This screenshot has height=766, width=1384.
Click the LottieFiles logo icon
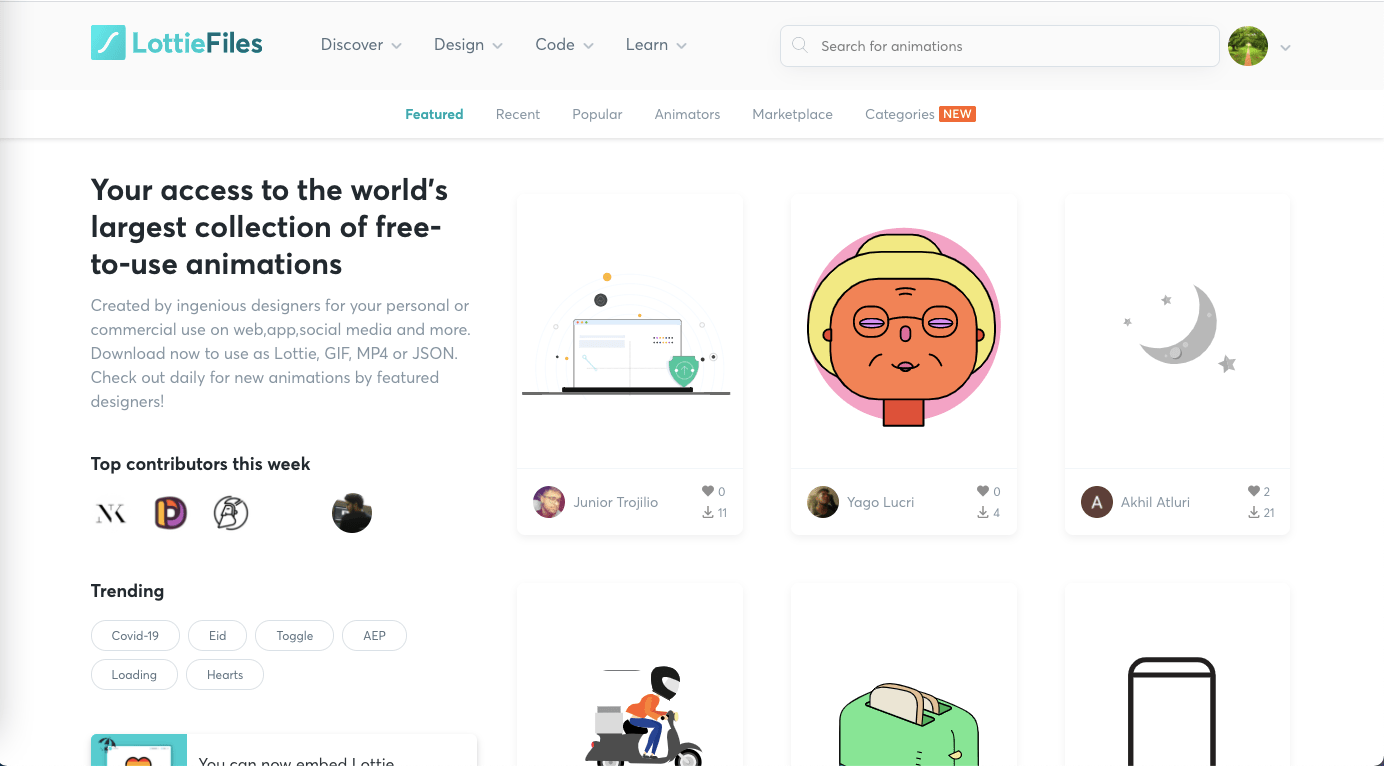108,43
